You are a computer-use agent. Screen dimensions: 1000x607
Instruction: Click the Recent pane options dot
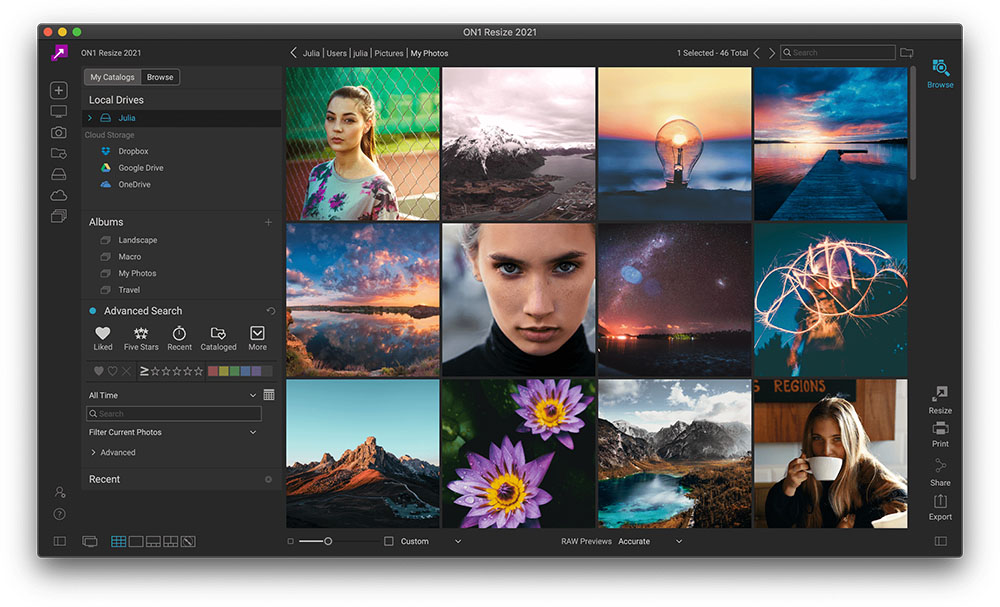(x=268, y=479)
